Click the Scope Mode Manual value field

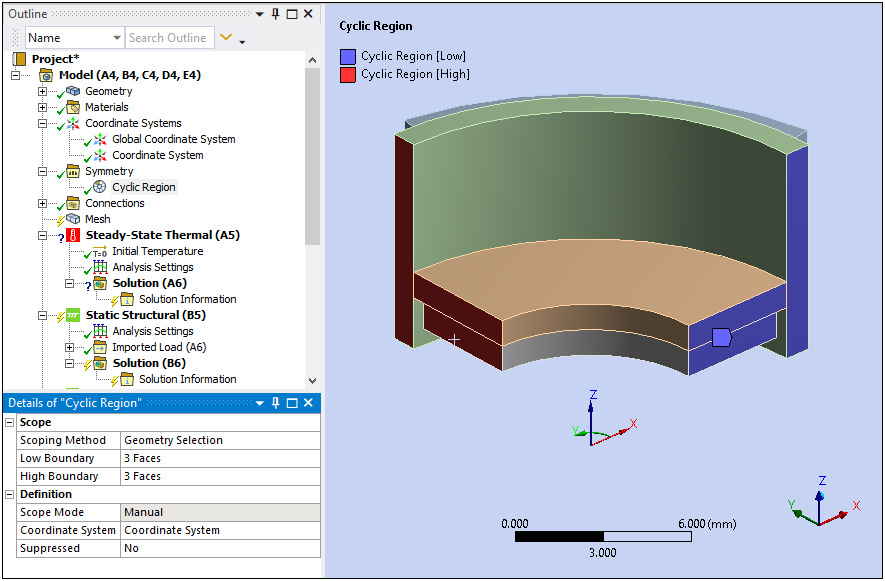[220, 512]
